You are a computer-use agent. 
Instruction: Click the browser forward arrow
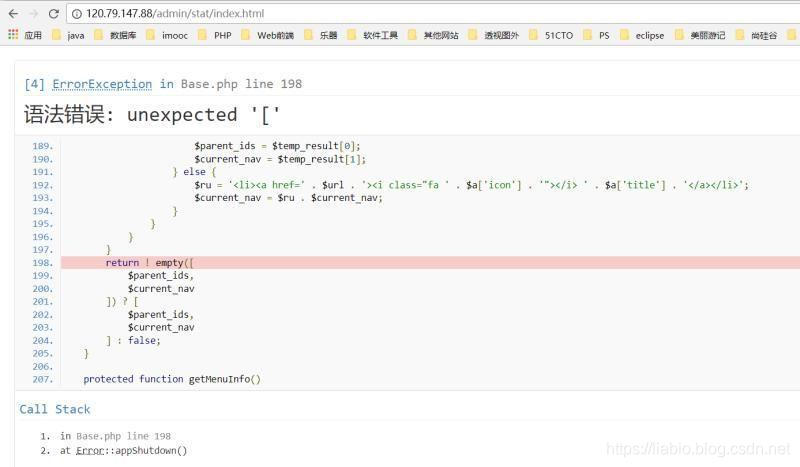[x=34, y=14]
